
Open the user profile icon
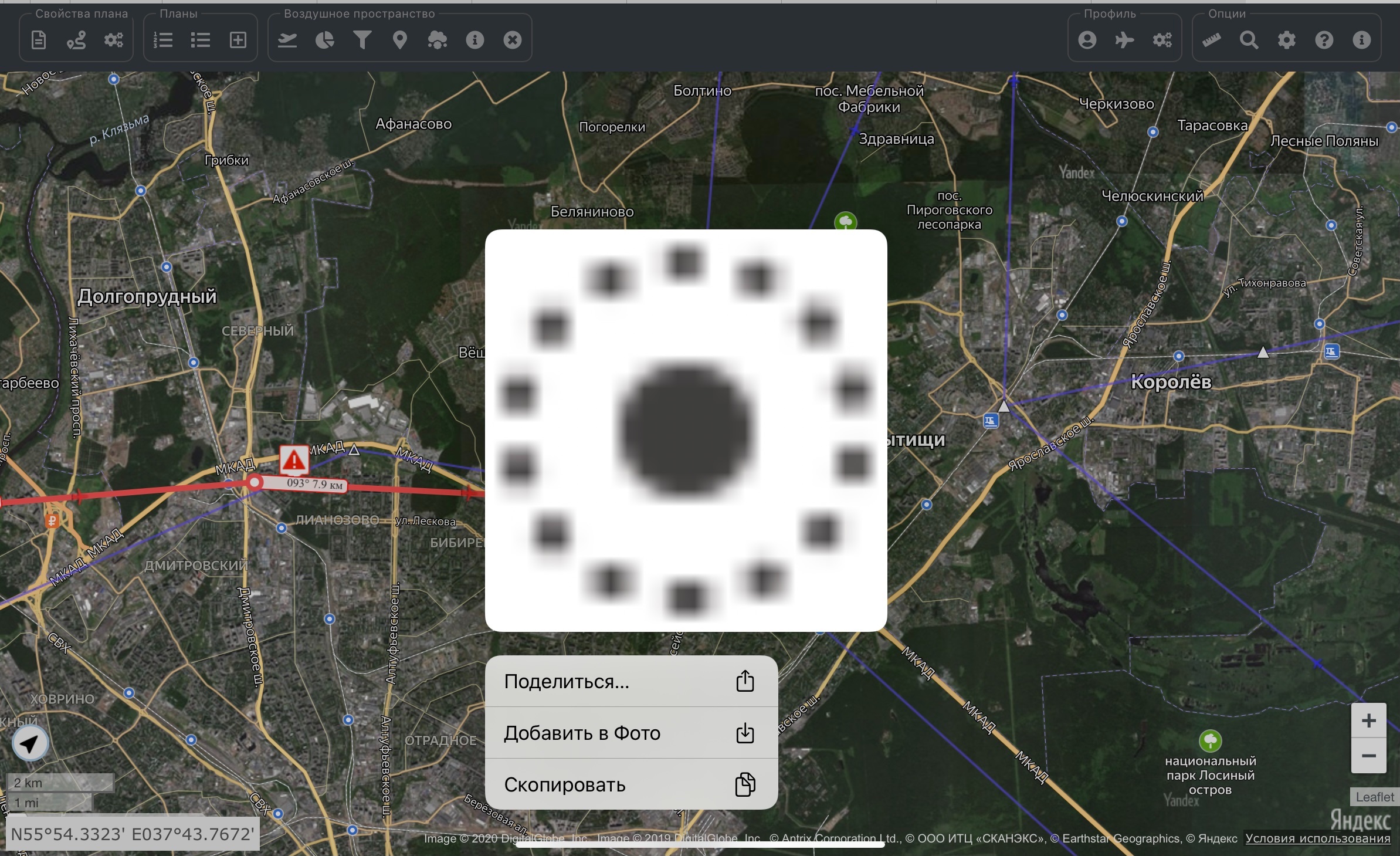1087,40
